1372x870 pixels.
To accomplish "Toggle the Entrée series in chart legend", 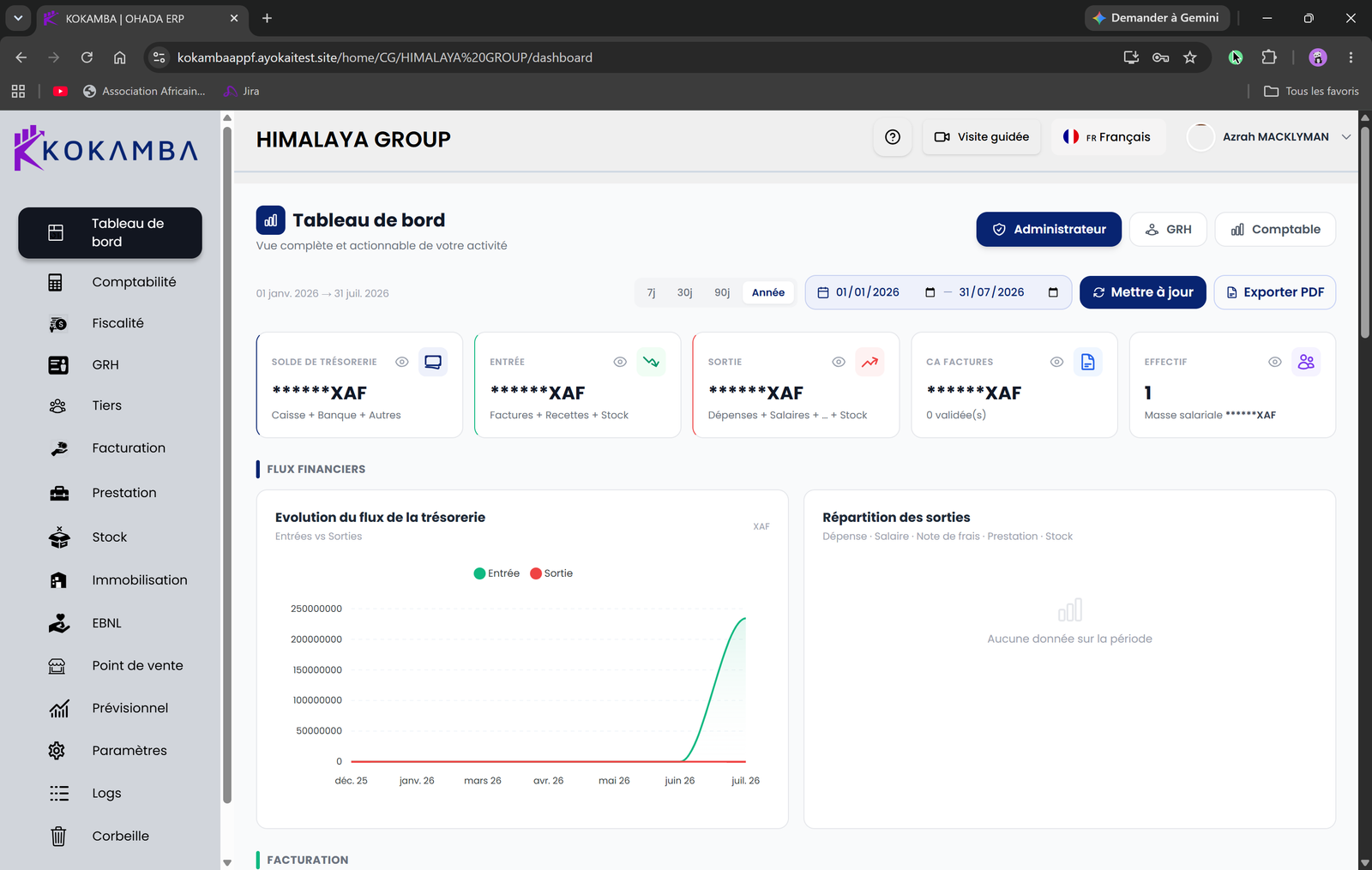I will tap(496, 573).
